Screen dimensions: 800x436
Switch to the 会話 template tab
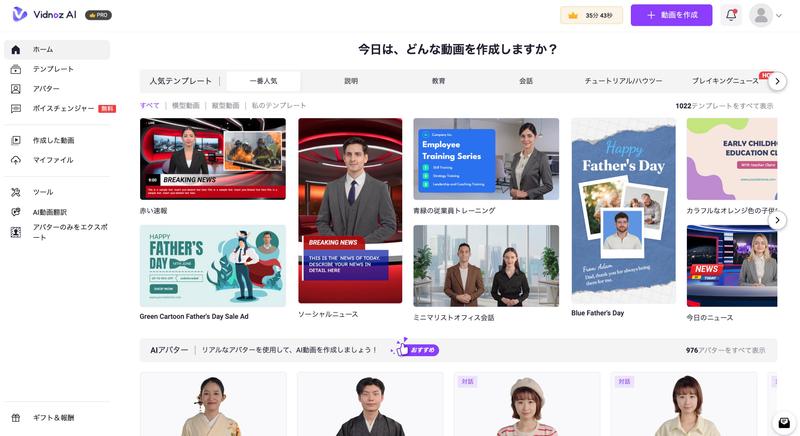[x=526, y=80]
